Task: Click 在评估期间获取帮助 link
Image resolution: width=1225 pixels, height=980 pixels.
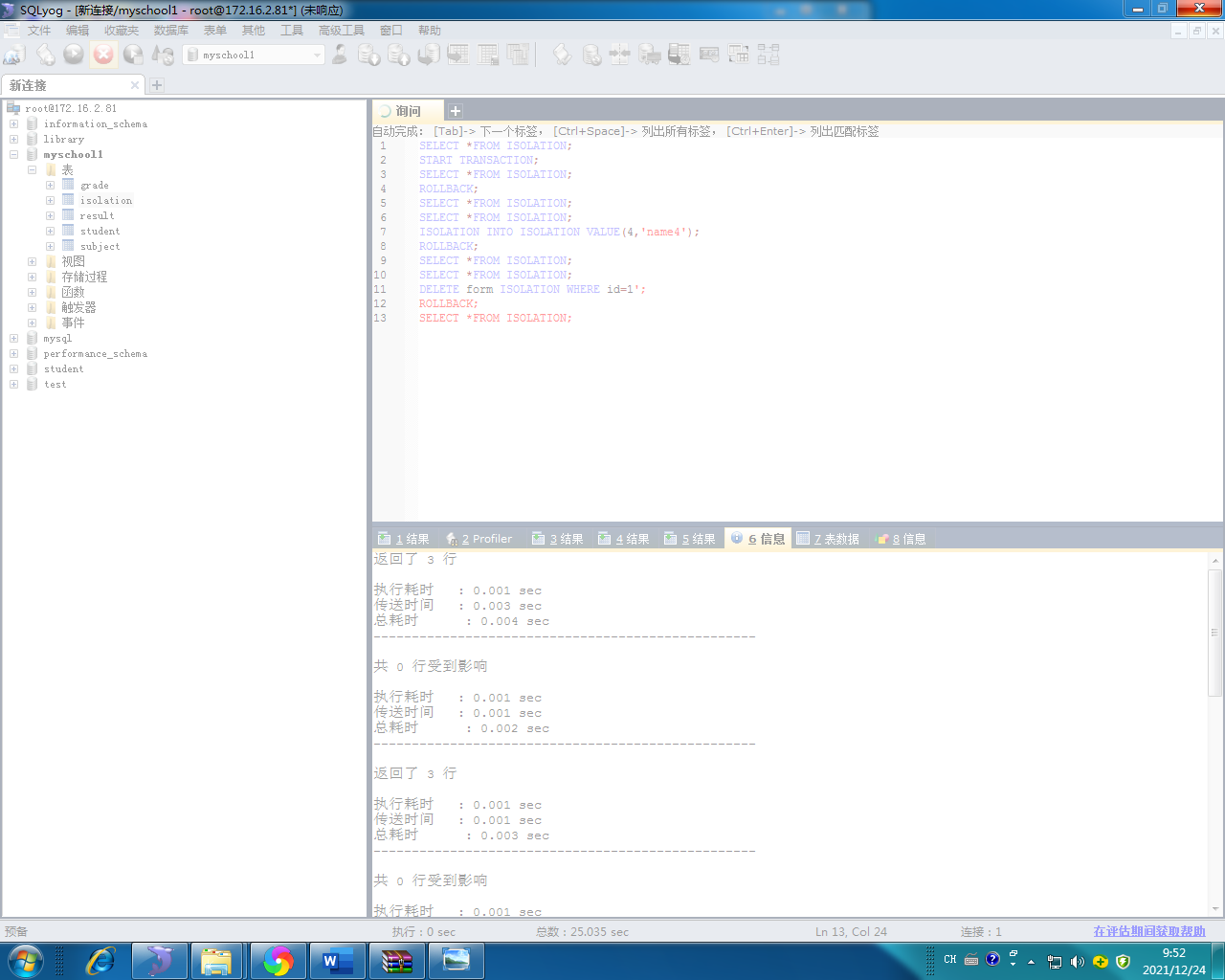Action: (1149, 931)
